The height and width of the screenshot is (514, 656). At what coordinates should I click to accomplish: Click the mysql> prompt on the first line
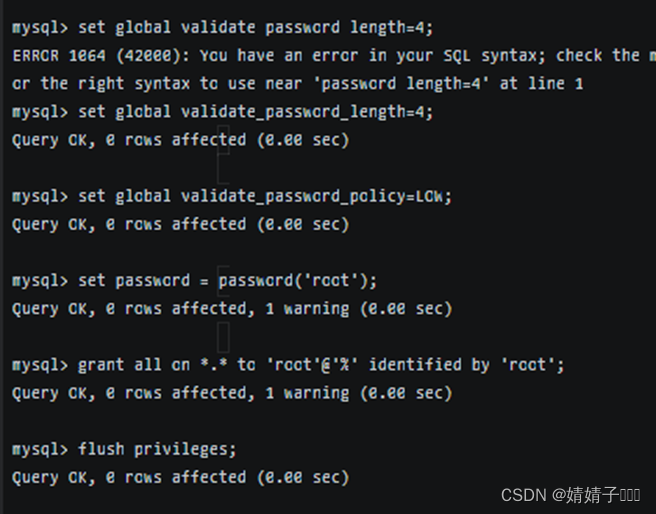click(40, 28)
